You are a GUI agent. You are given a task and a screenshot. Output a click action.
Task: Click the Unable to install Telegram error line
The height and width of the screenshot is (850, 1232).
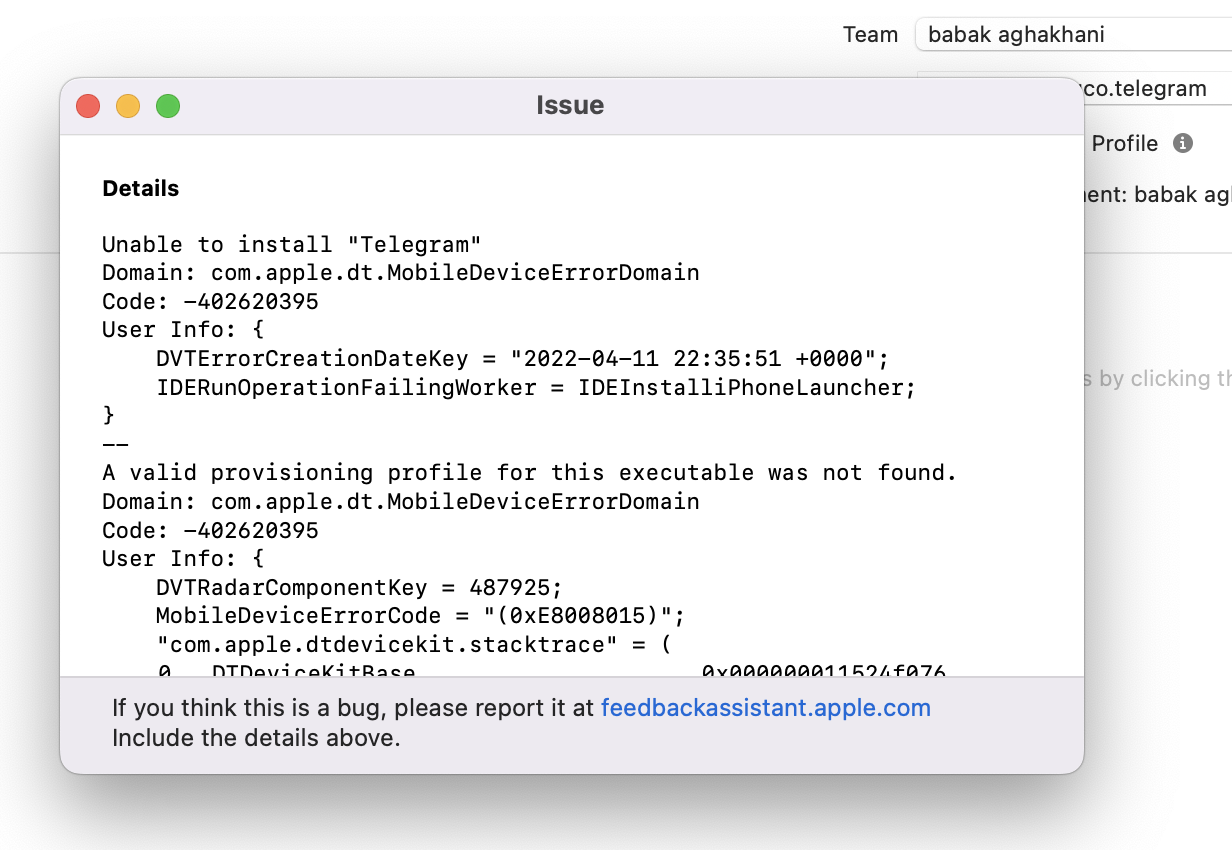pos(290,243)
